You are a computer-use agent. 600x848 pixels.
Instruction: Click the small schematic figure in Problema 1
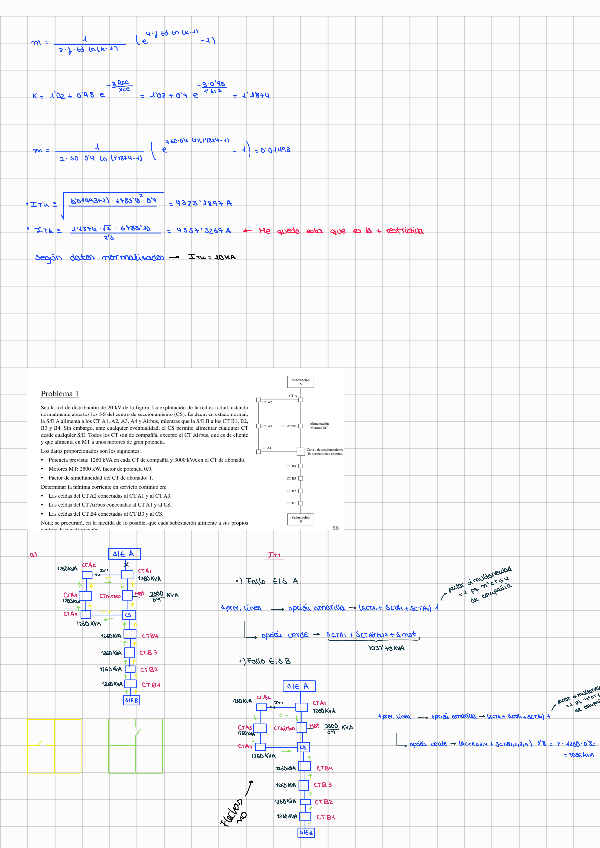(295, 448)
